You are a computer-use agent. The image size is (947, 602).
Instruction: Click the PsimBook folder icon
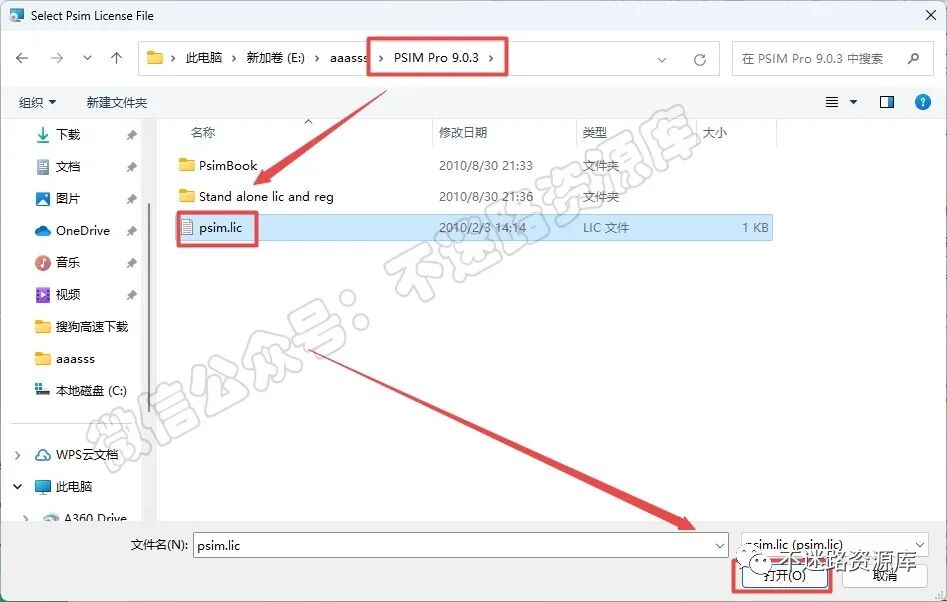187,165
